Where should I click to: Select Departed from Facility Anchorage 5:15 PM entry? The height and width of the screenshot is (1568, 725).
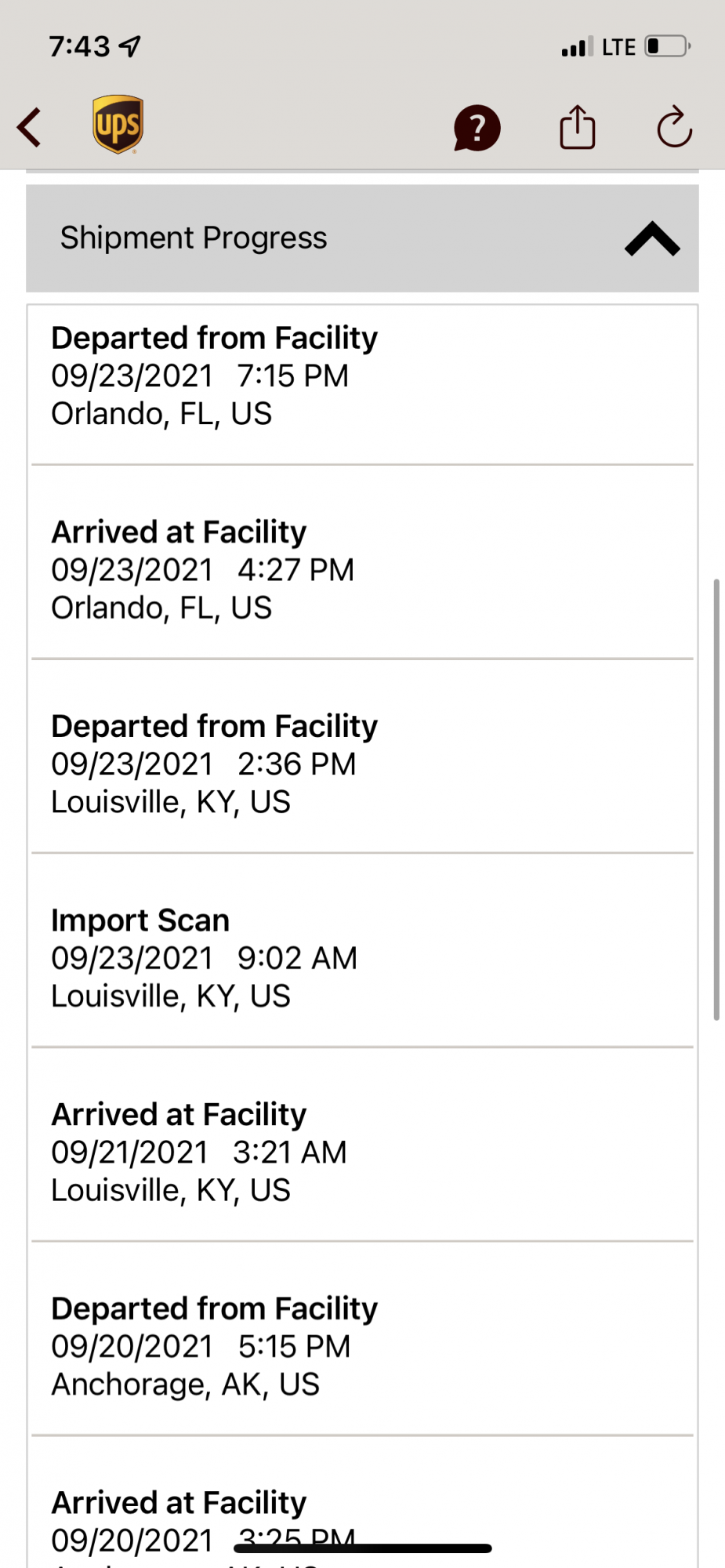tap(362, 1339)
